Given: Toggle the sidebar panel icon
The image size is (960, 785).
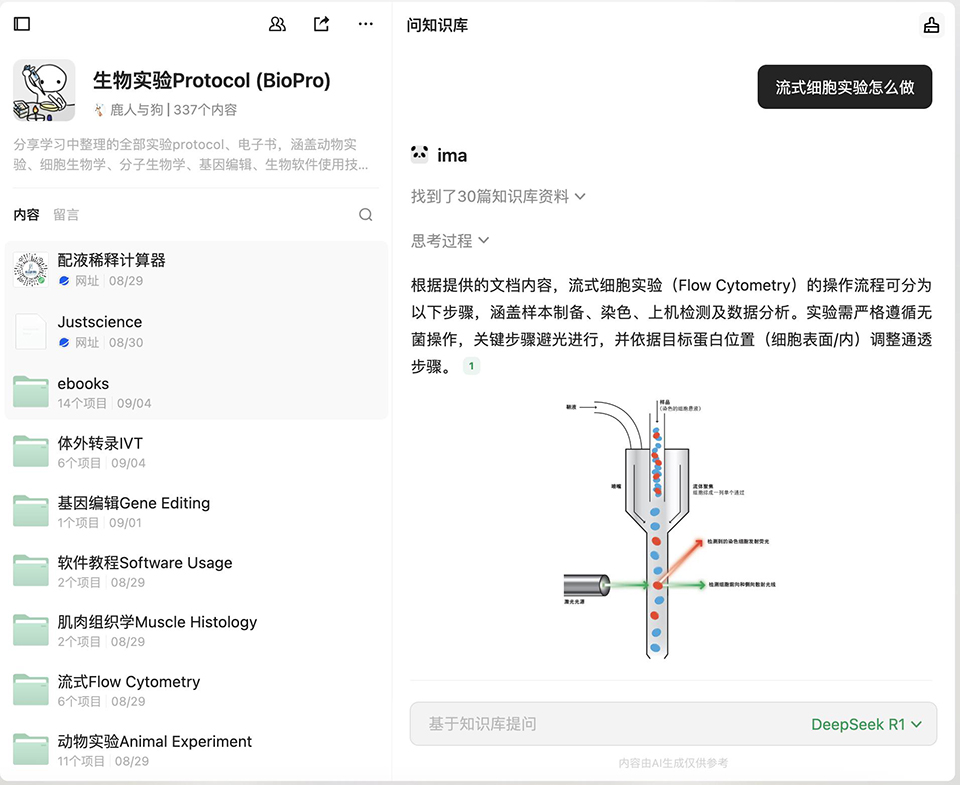Looking at the screenshot, I should (x=22, y=24).
